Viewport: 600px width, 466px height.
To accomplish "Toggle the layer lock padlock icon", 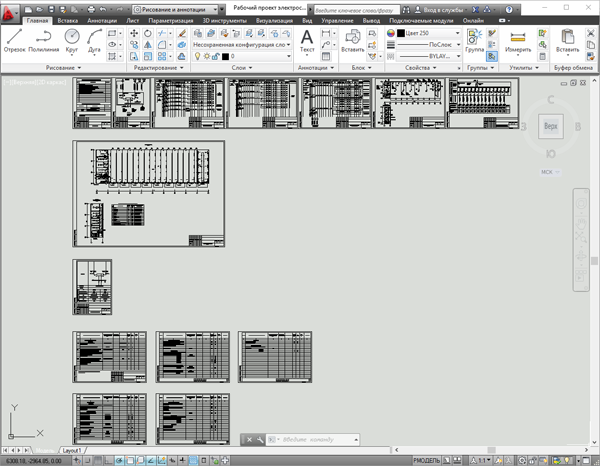I will click(x=215, y=57).
